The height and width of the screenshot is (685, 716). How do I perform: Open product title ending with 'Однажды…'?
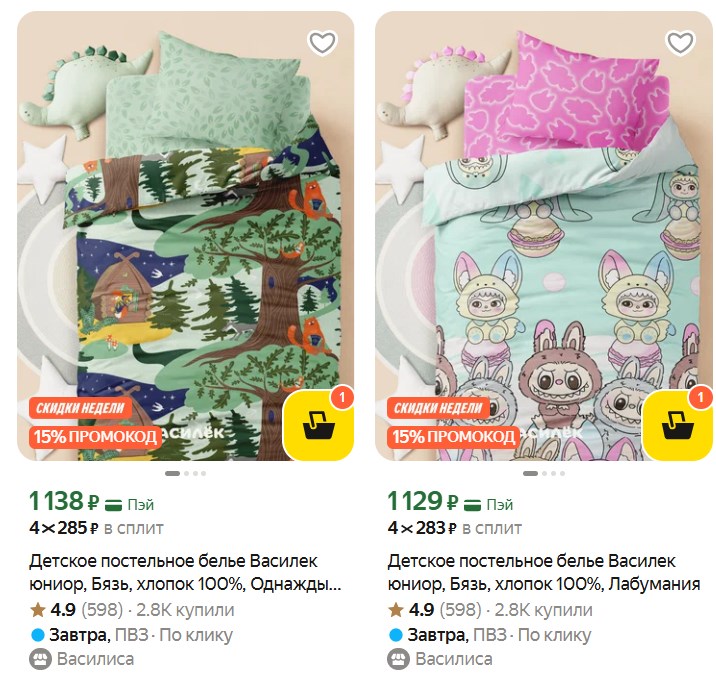(185, 572)
